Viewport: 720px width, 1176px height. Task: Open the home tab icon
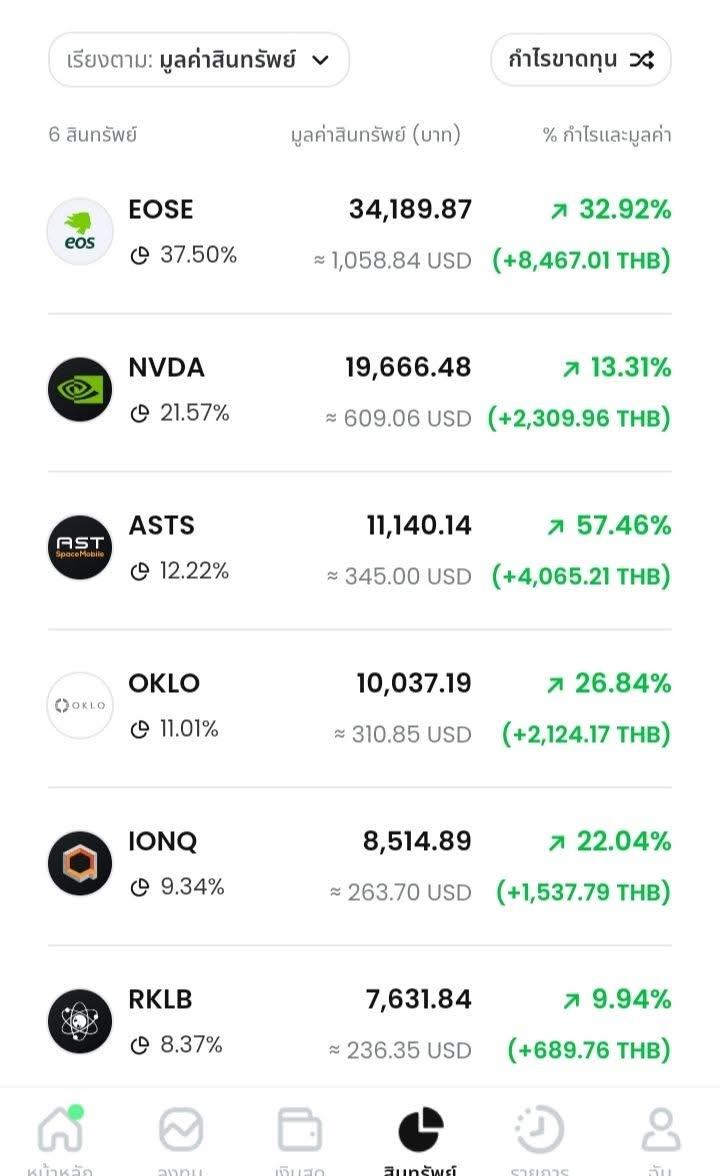[60, 1130]
